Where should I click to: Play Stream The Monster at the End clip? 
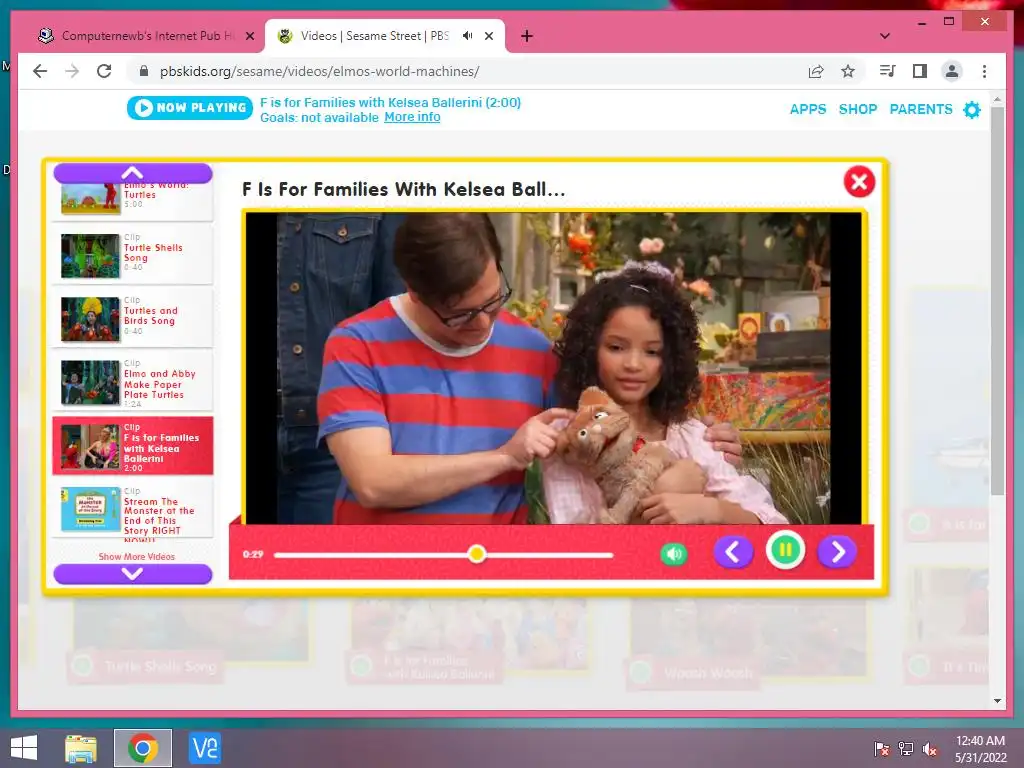133,509
